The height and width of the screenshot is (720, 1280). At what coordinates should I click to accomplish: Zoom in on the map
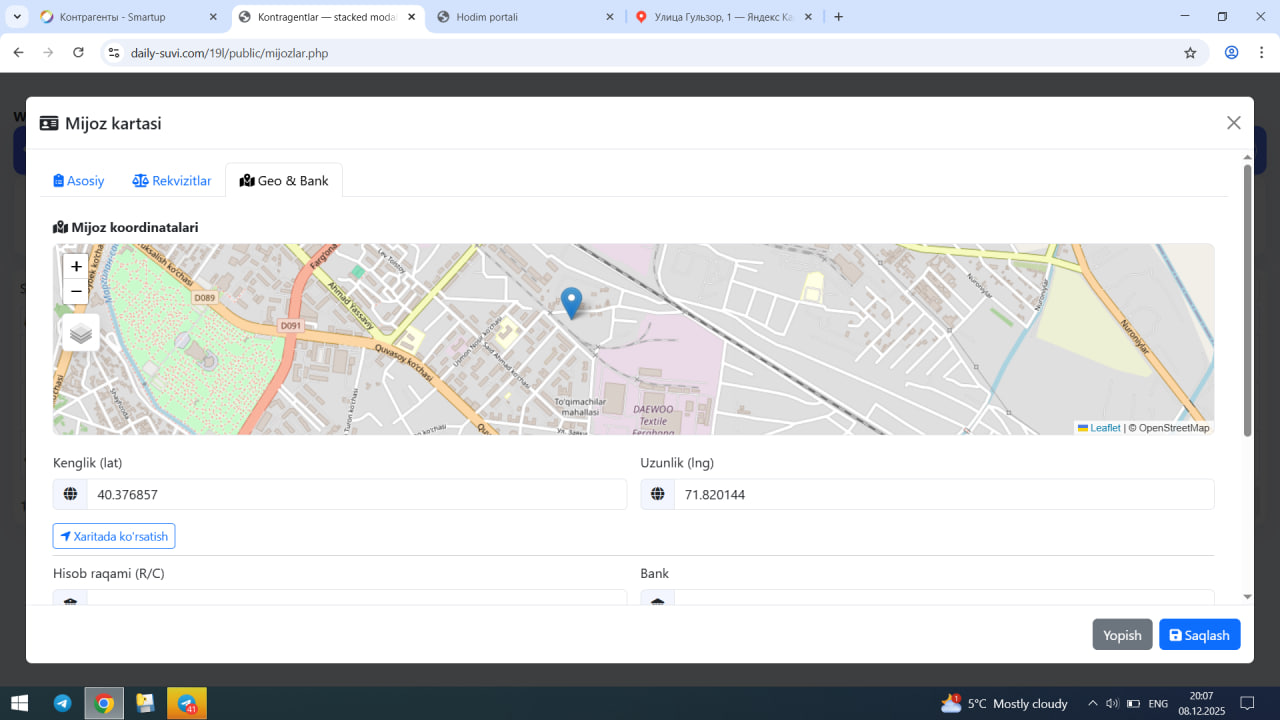(x=76, y=266)
